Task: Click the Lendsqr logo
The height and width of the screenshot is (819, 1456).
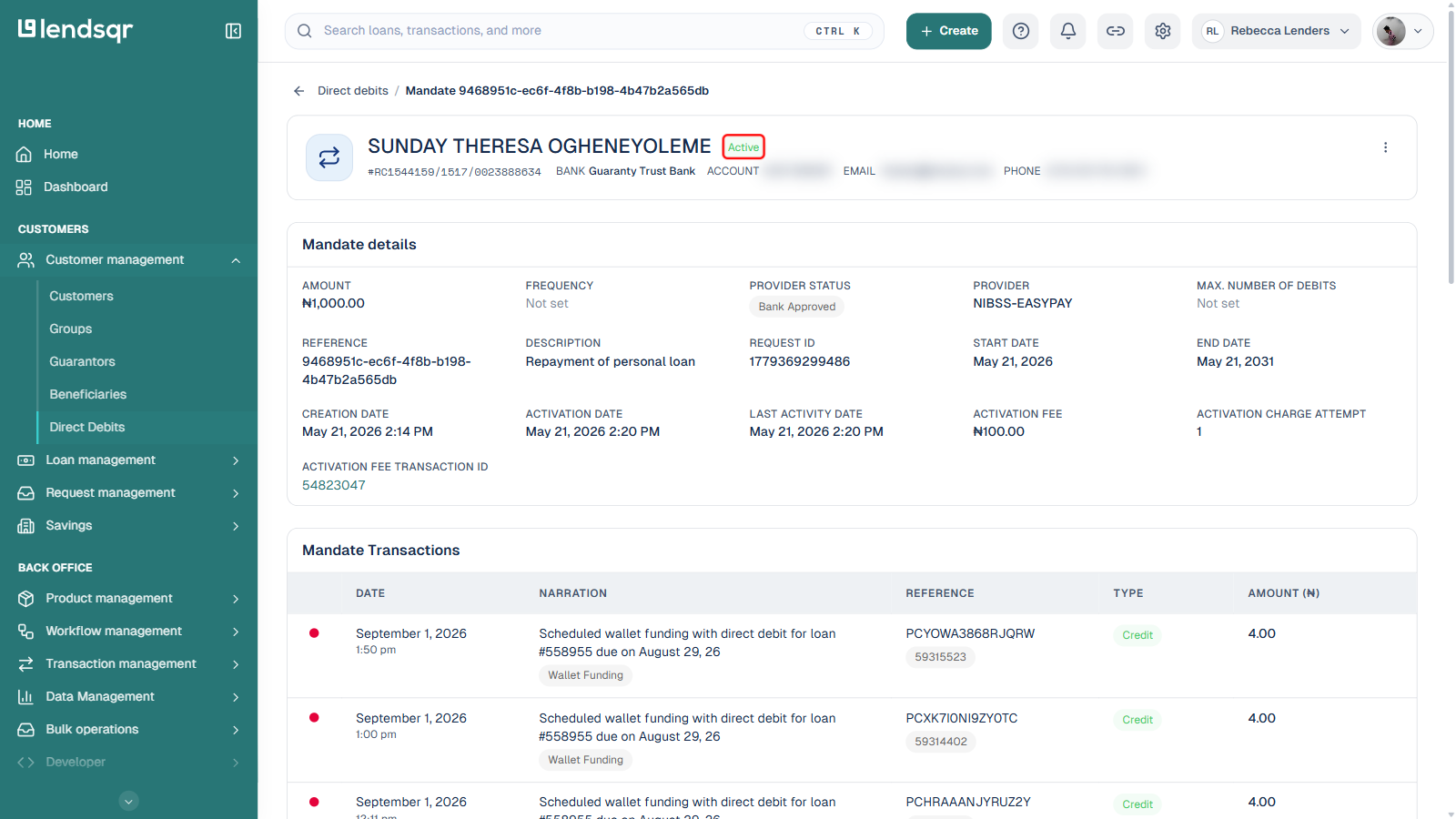Action: point(76,30)
